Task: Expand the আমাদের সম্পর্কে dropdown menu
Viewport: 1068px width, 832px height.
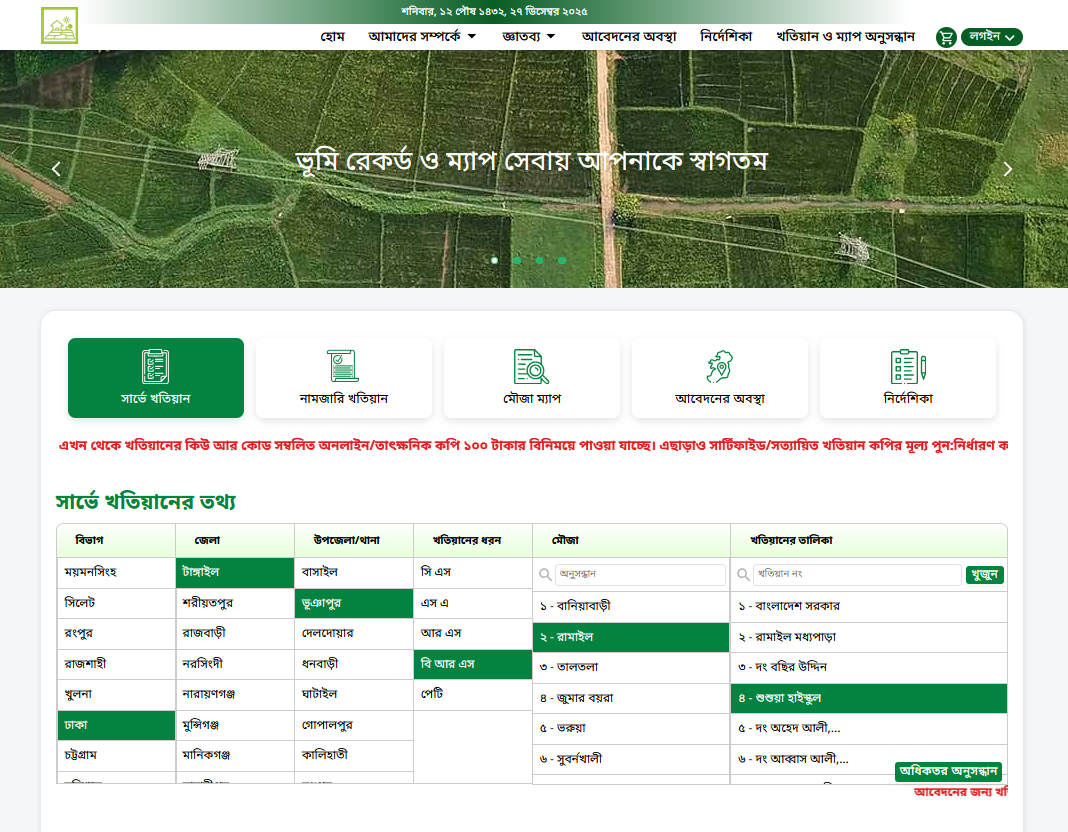Action: click(x=421, y=37)
